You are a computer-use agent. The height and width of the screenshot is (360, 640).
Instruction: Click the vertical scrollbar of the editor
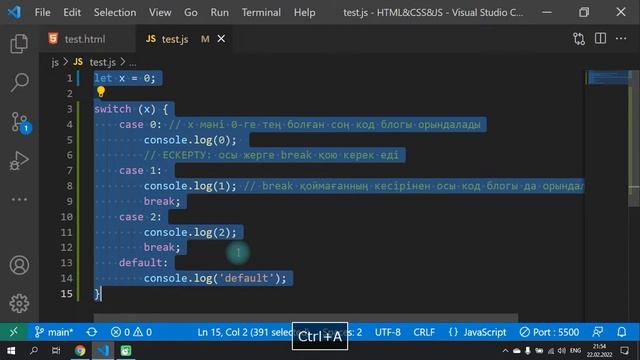(x=633, y=139)
